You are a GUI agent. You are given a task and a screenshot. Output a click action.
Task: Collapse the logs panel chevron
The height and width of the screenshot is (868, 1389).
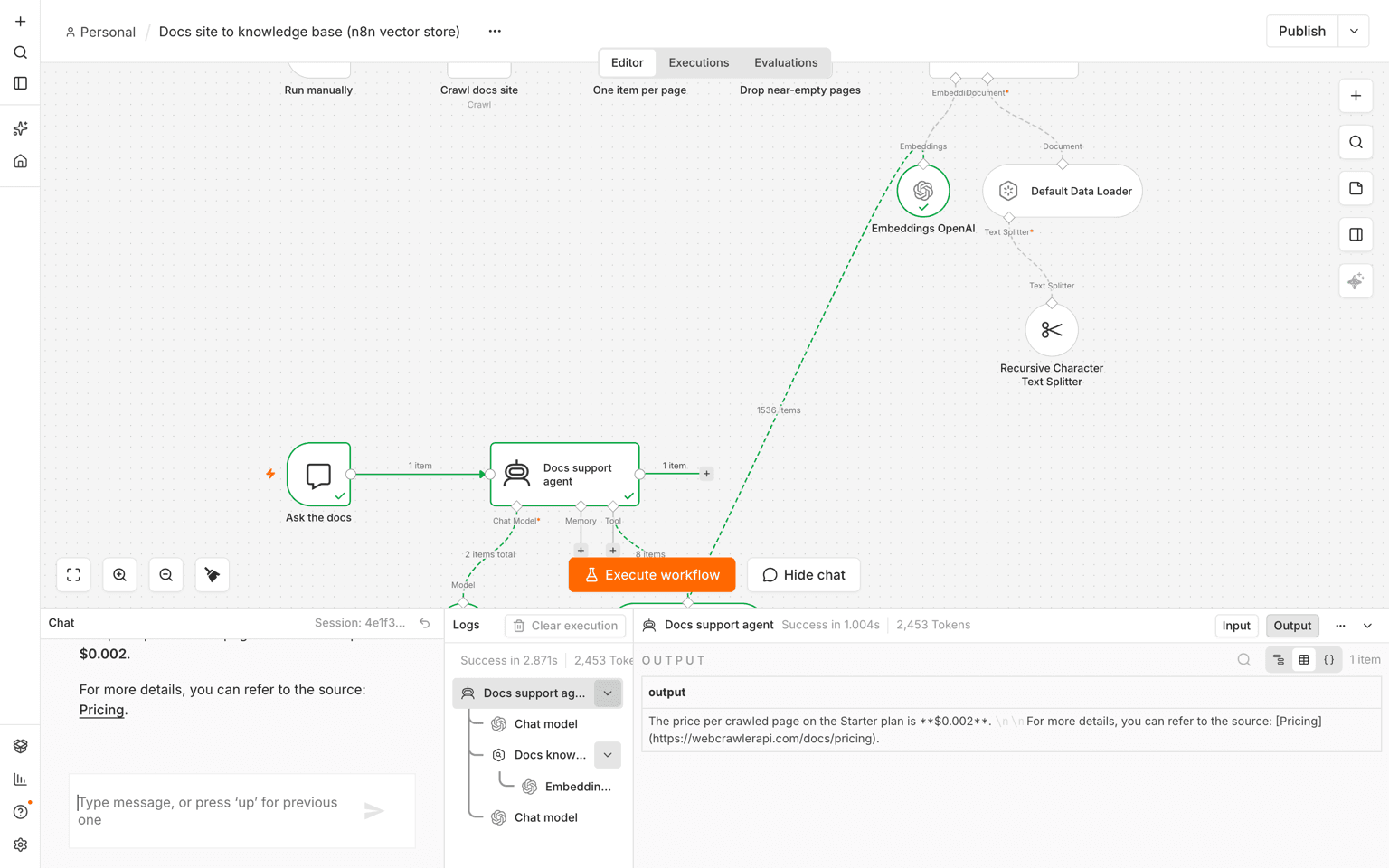(x=1367, y=626)
